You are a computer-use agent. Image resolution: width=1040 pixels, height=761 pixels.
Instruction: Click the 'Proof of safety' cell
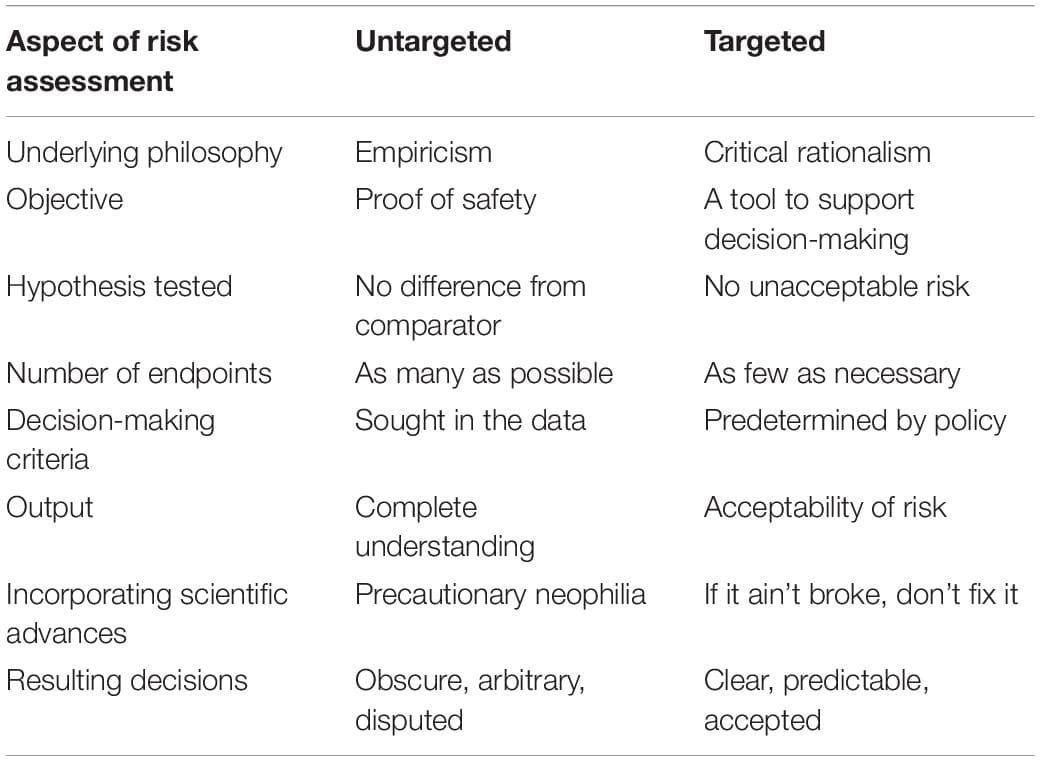[x=445, y=199]
